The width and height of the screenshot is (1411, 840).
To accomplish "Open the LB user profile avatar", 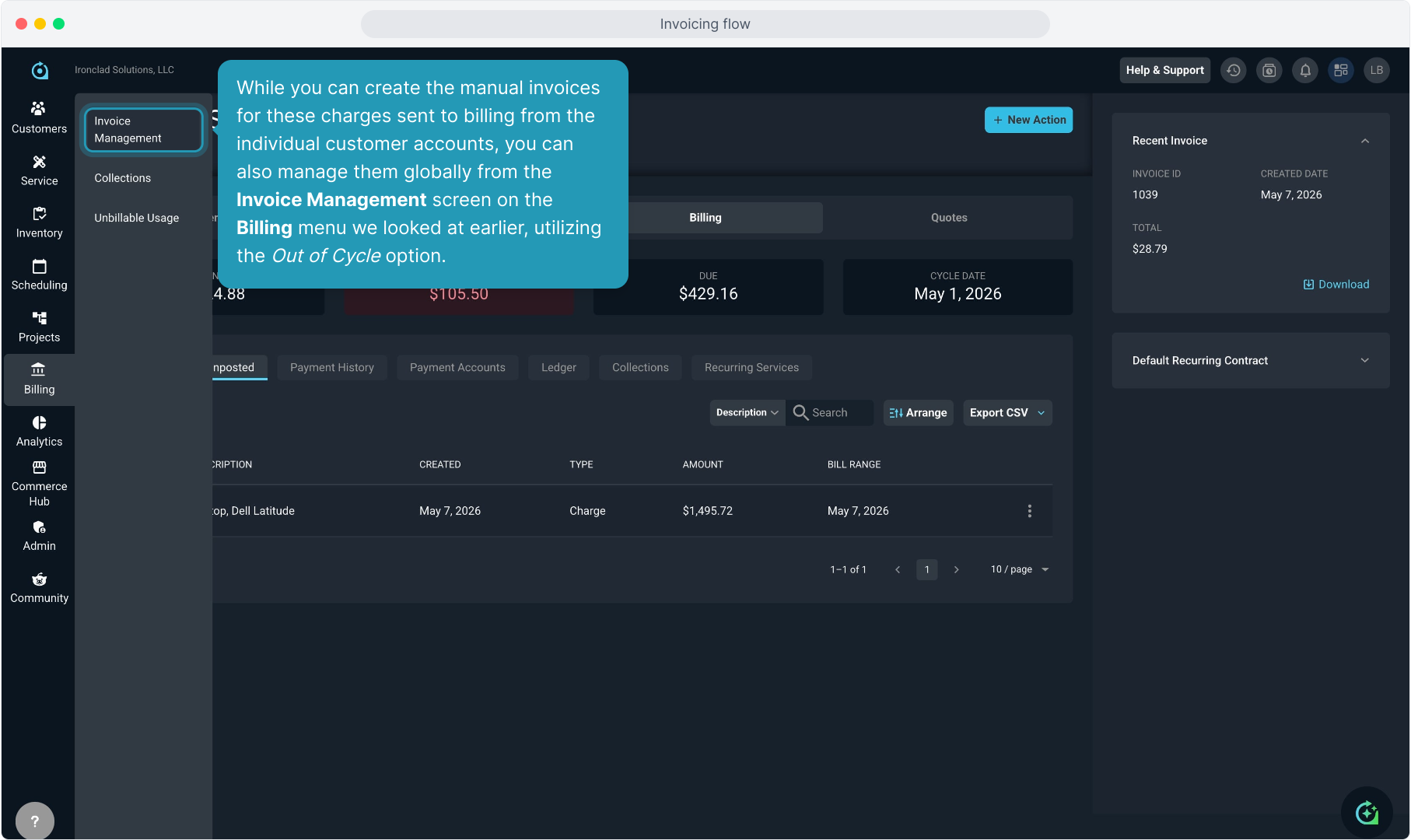I will click(1377, 70).
